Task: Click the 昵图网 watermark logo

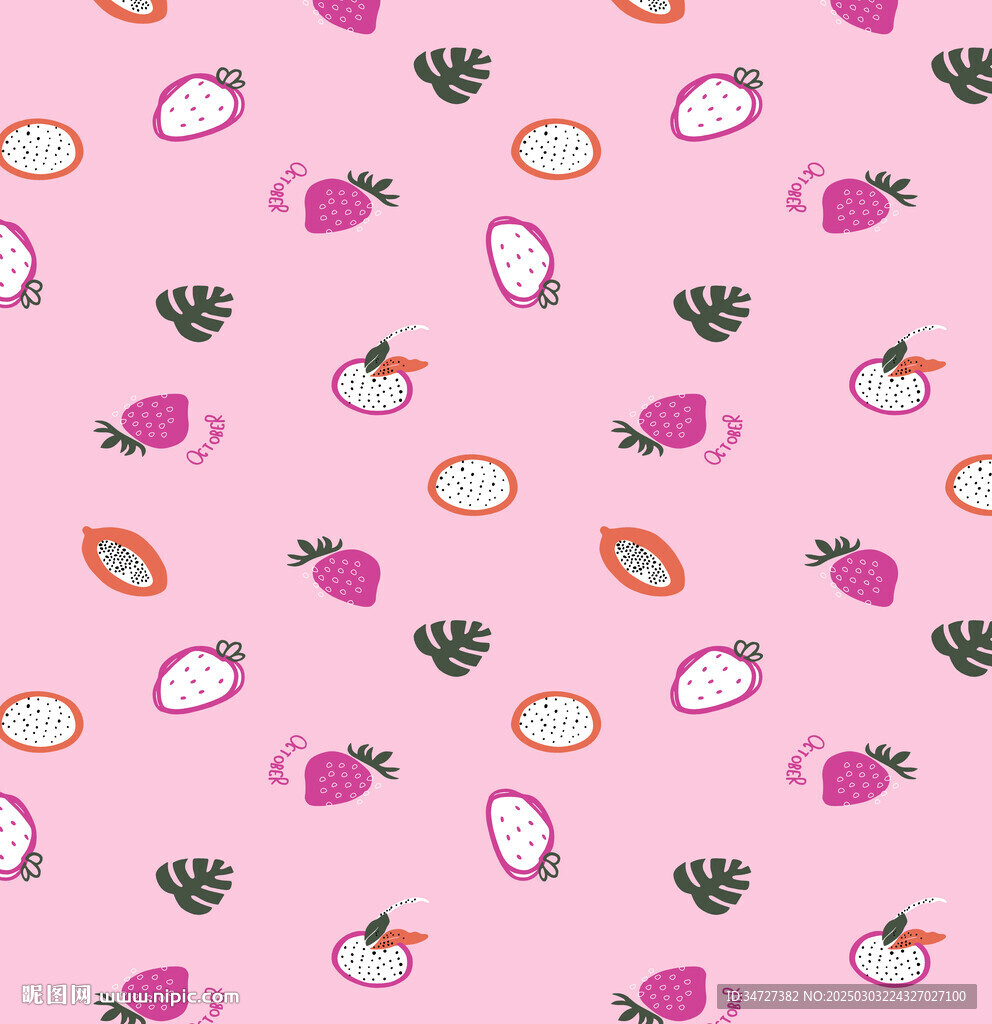Action: tap(57, 995)
